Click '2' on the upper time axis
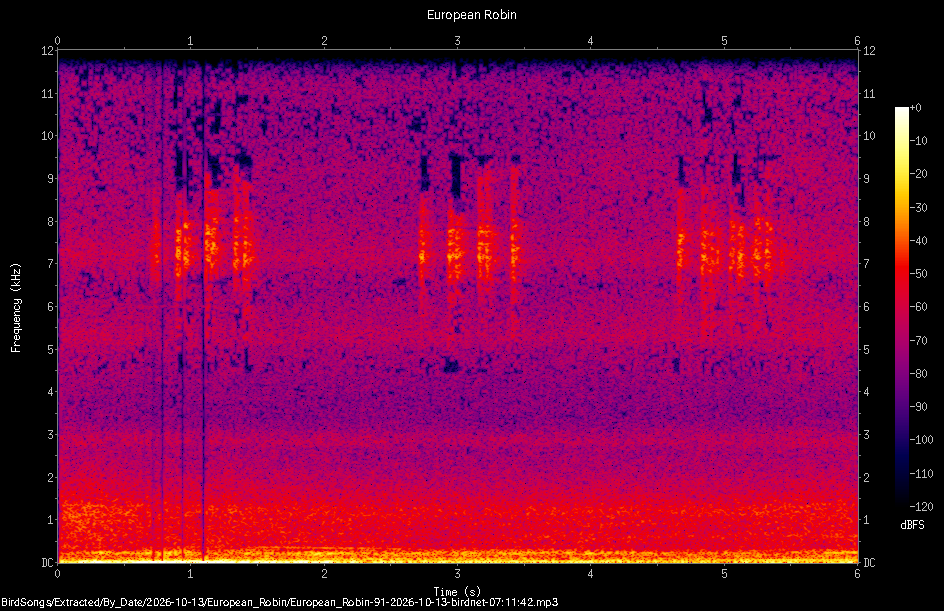This screenshot has height=611, width=944. pyautogui.click(x=324, y=41)
